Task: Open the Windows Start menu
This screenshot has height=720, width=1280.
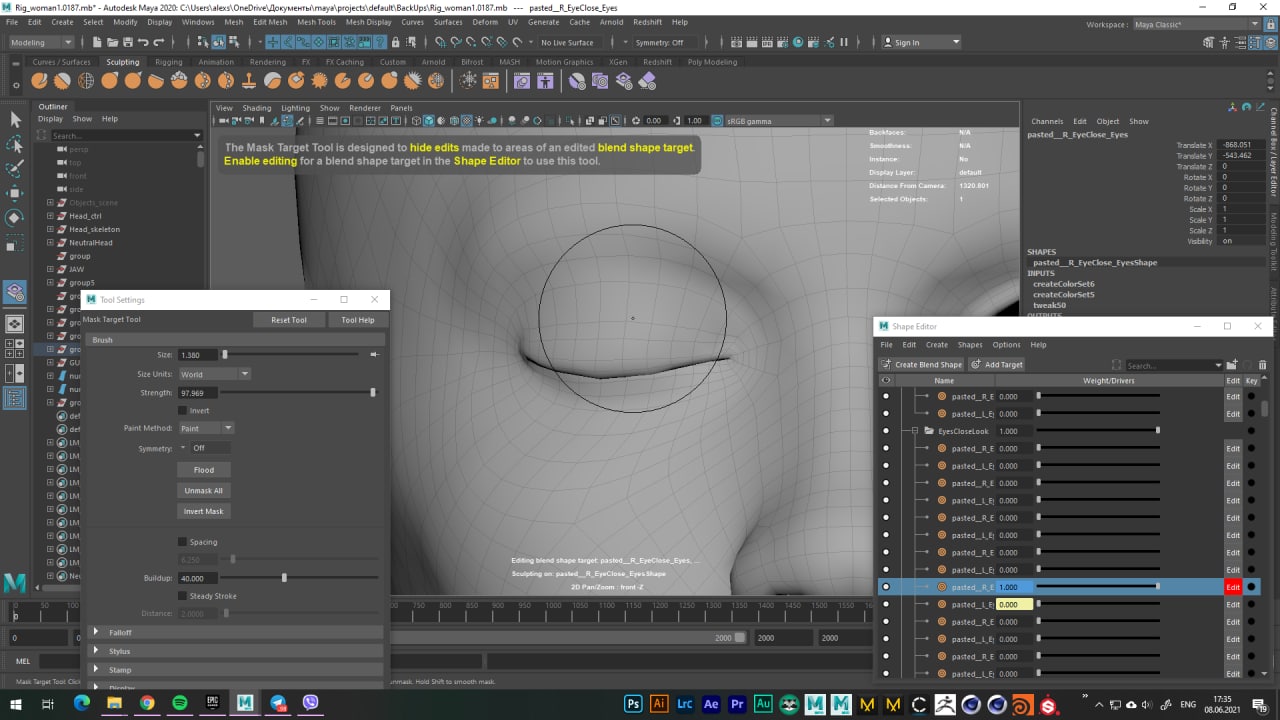Action: click(x=15, y=704)
